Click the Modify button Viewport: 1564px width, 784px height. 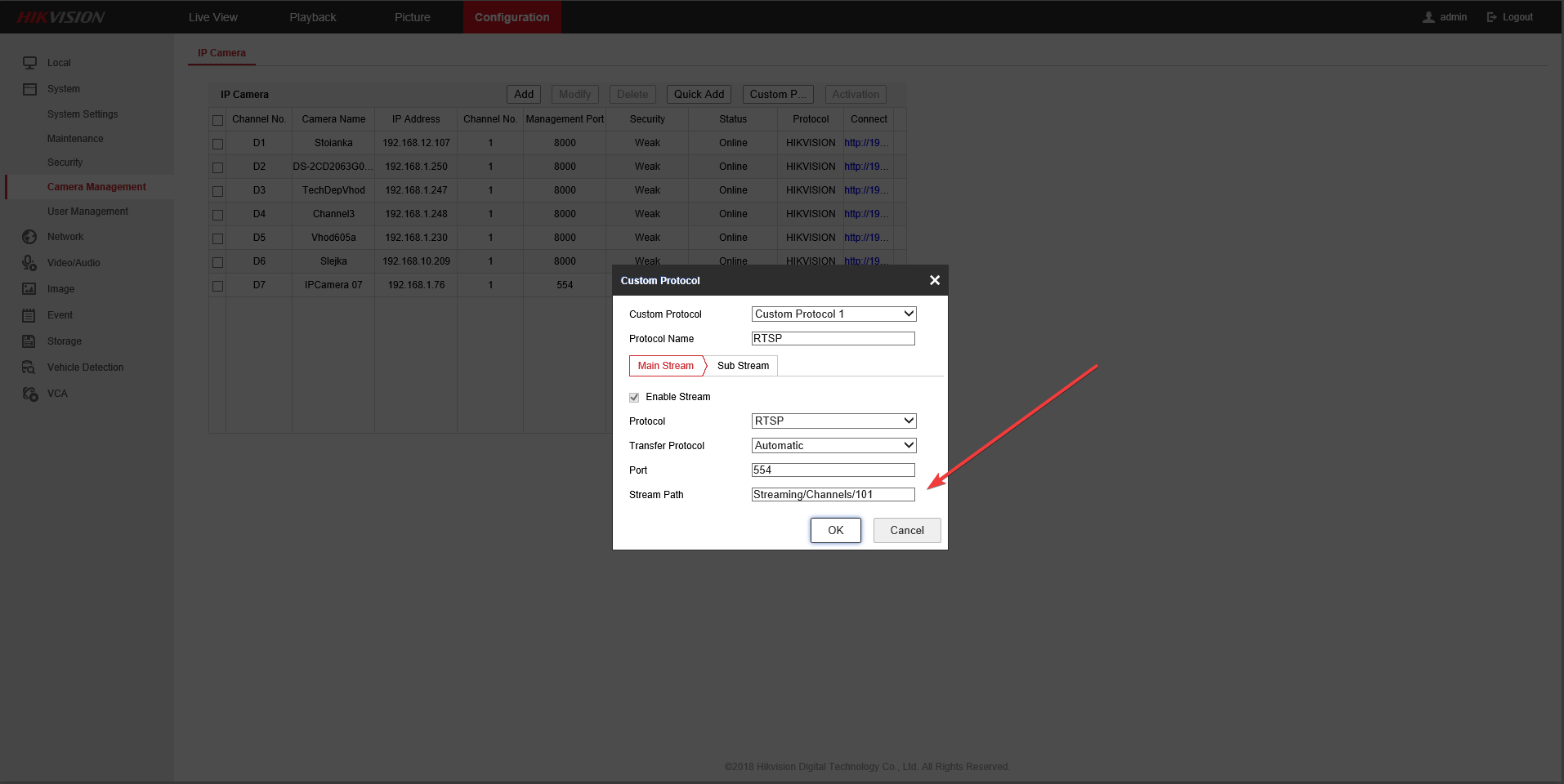tap(575, 95)
